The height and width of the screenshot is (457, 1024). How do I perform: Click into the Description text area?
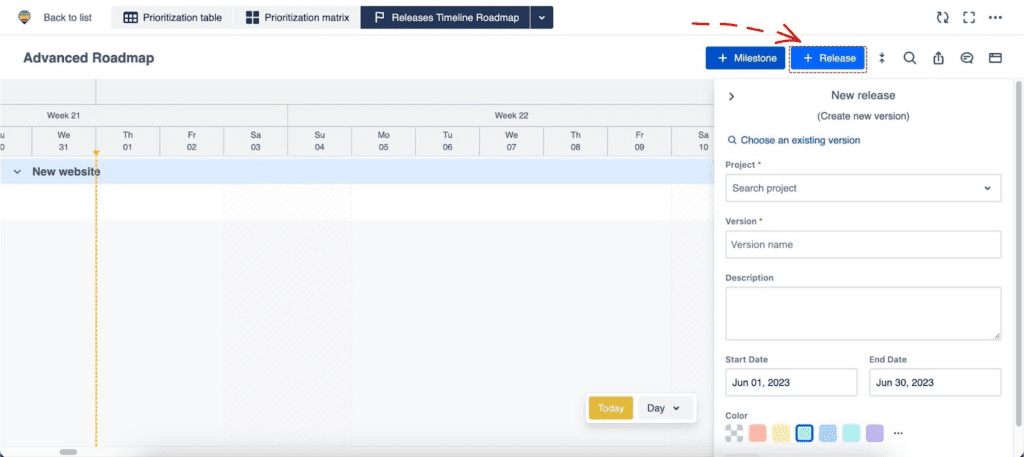(863, 313)
